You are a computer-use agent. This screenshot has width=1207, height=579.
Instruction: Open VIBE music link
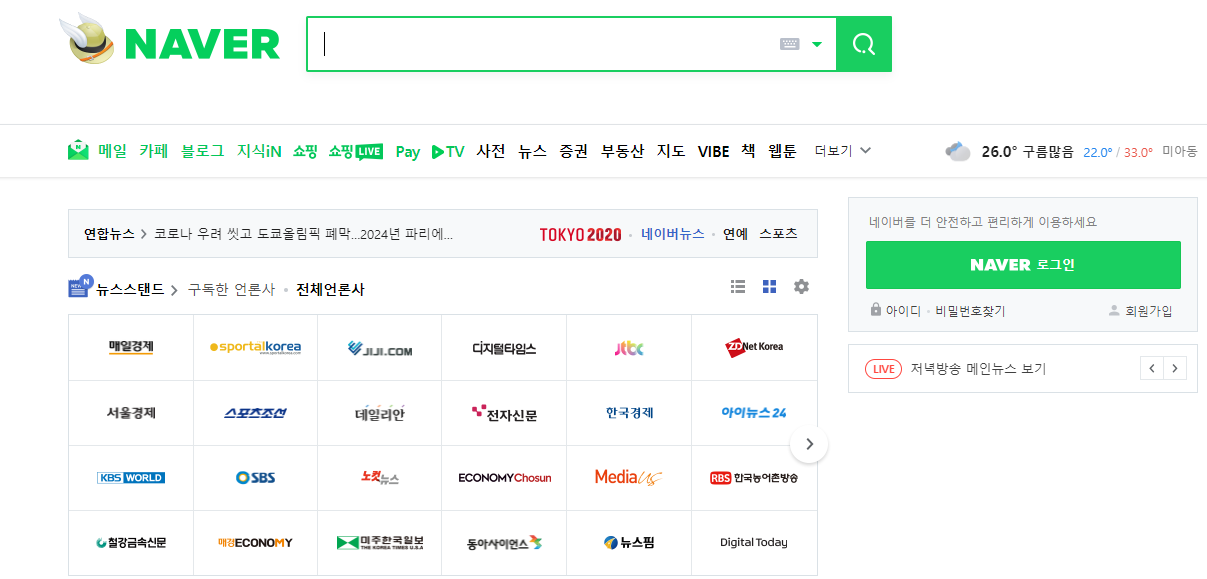pyautogui.click(x=714, y=151)
